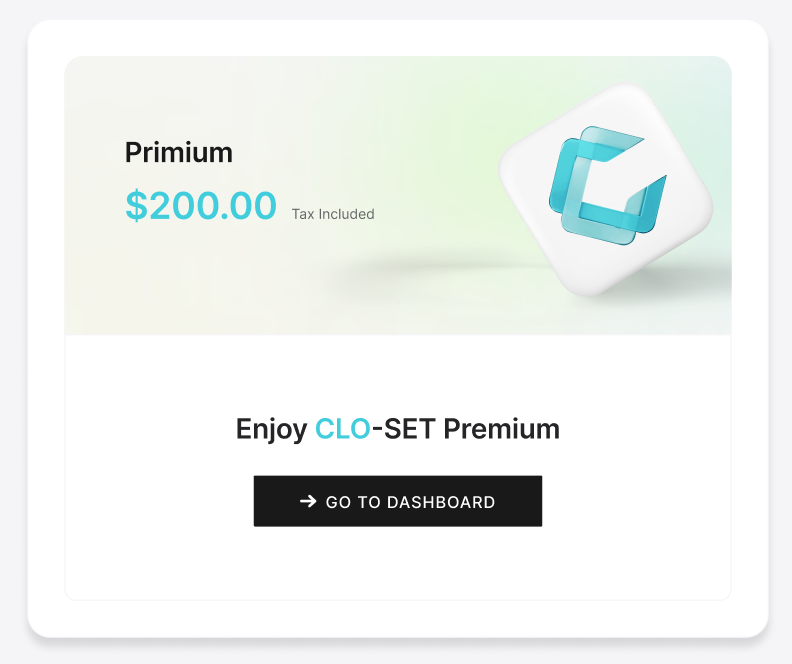Click the Enjoy CLO-SET Premium heading

pos(398,430)
